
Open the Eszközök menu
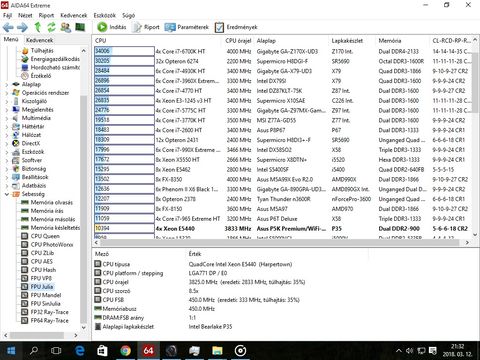tap(105, 15)
